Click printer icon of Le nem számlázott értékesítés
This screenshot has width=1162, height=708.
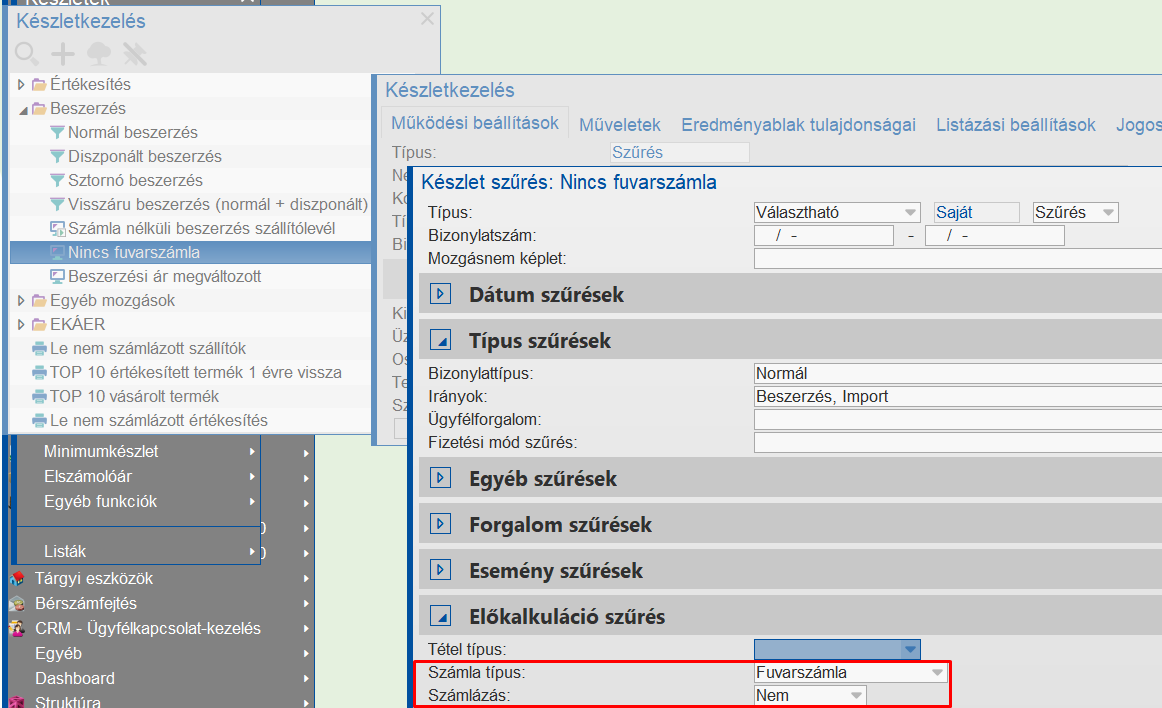tap(39, 420)
